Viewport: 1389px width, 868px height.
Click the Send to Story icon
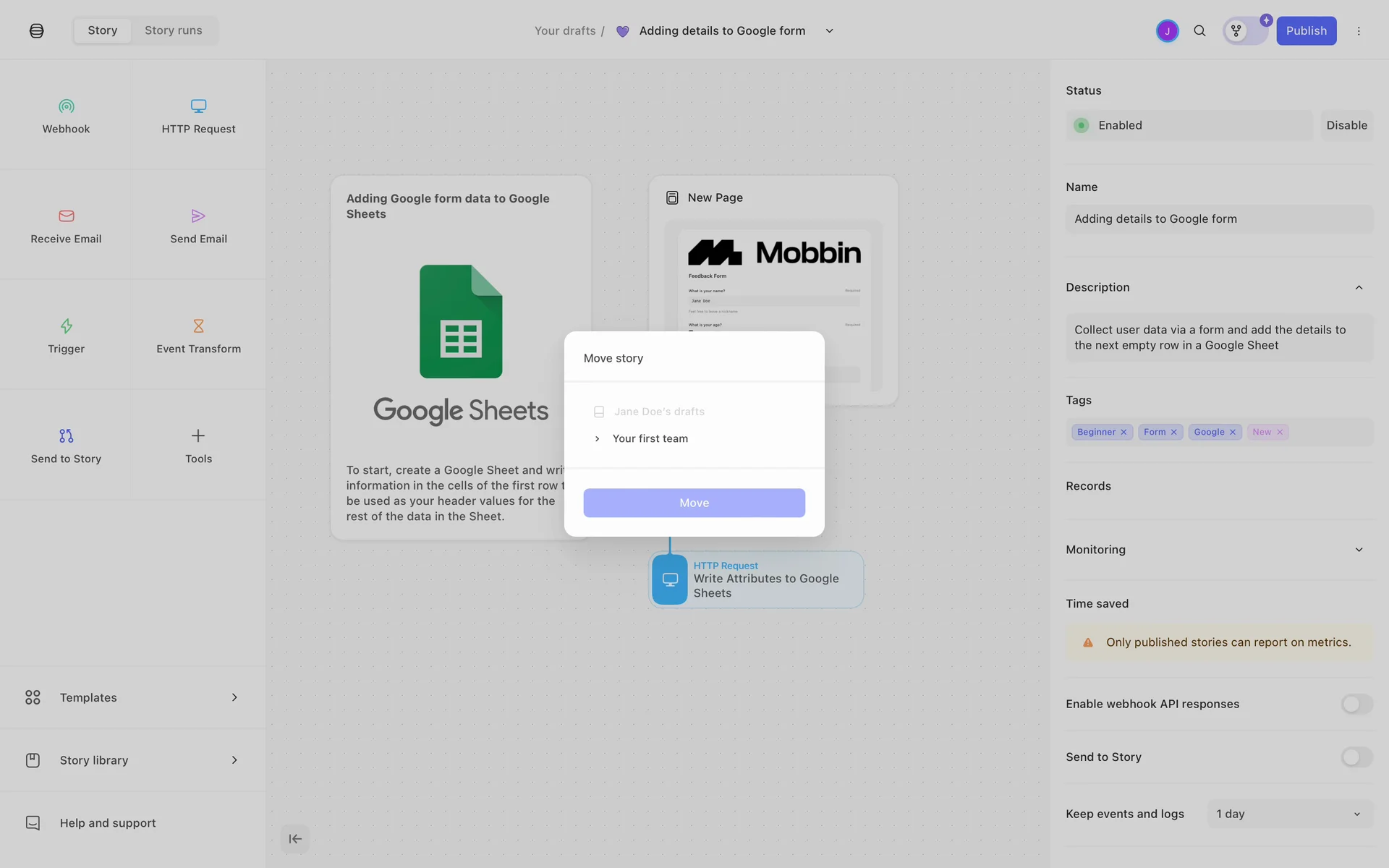coord(66,436)
